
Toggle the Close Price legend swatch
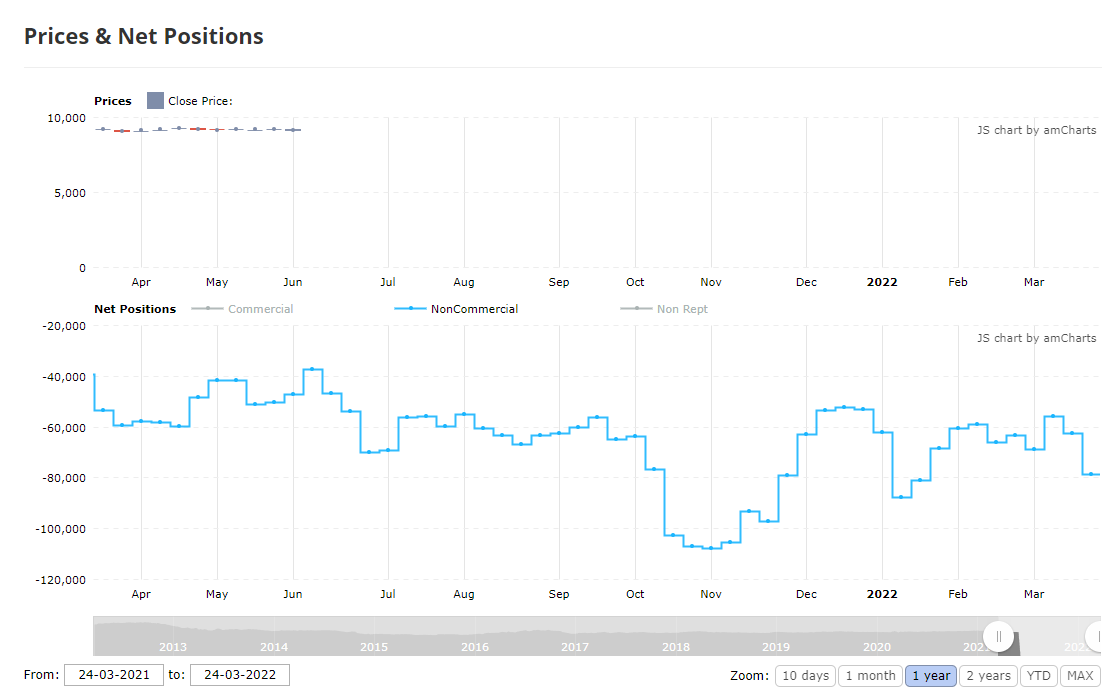[x=155, y=101]
